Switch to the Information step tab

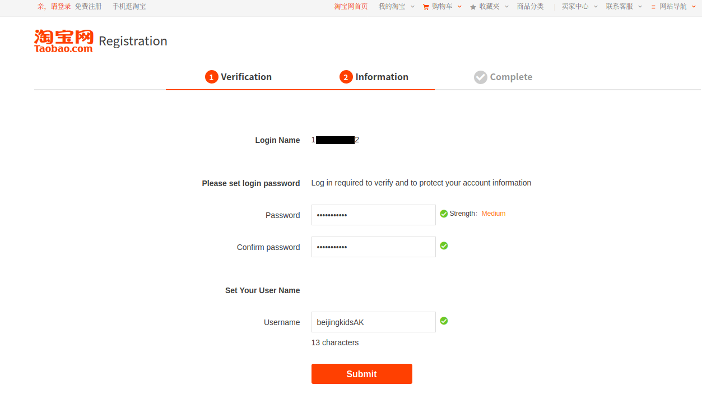point(374,77)
